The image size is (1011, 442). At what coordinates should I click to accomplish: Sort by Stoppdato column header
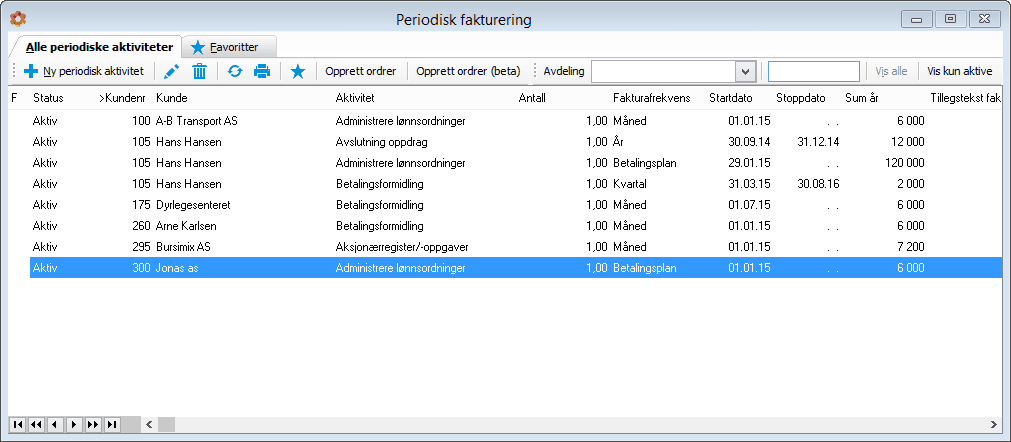801,98
